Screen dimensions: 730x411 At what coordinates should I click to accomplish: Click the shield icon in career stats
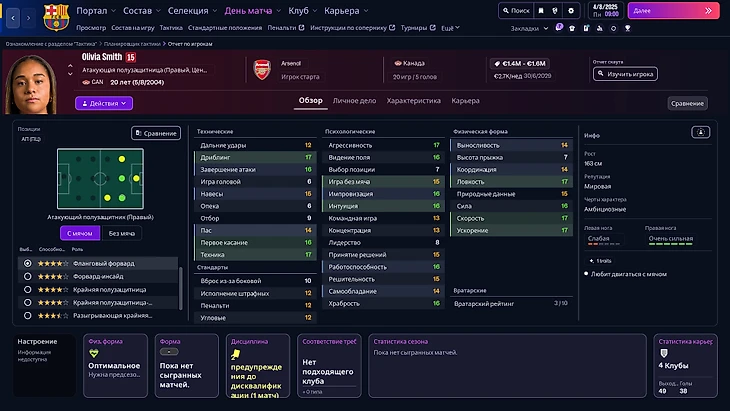click(x=662, y=352)
